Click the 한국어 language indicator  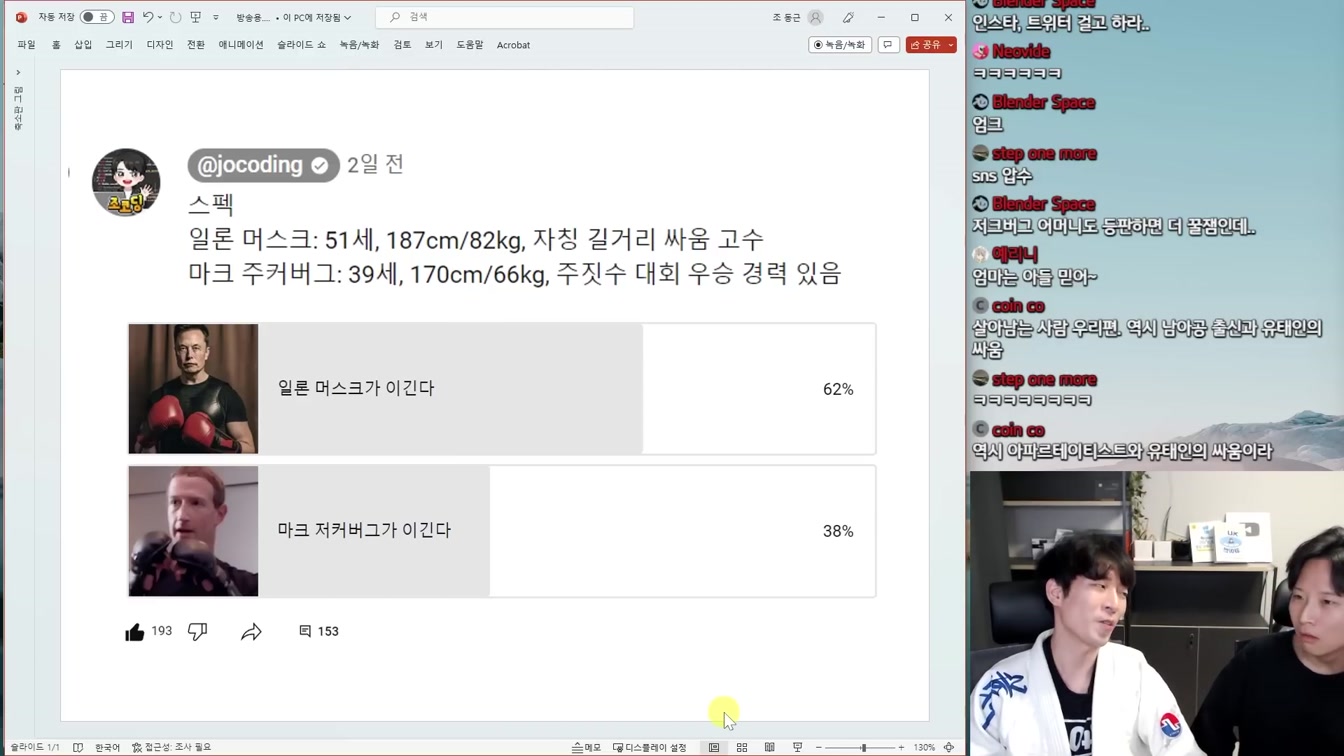pyautogui.click(x=107, y=747)
